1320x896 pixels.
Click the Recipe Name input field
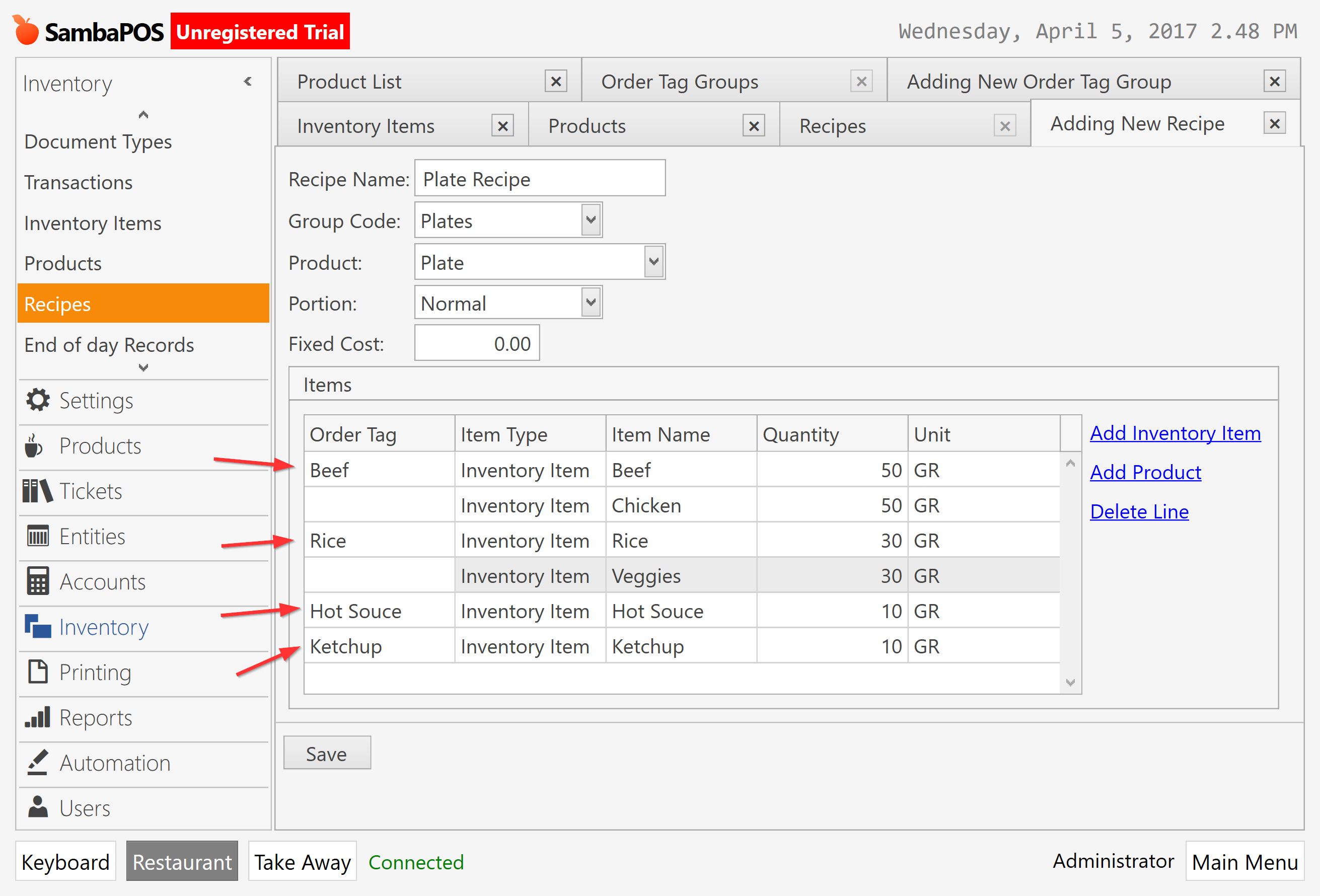point(540,178)
